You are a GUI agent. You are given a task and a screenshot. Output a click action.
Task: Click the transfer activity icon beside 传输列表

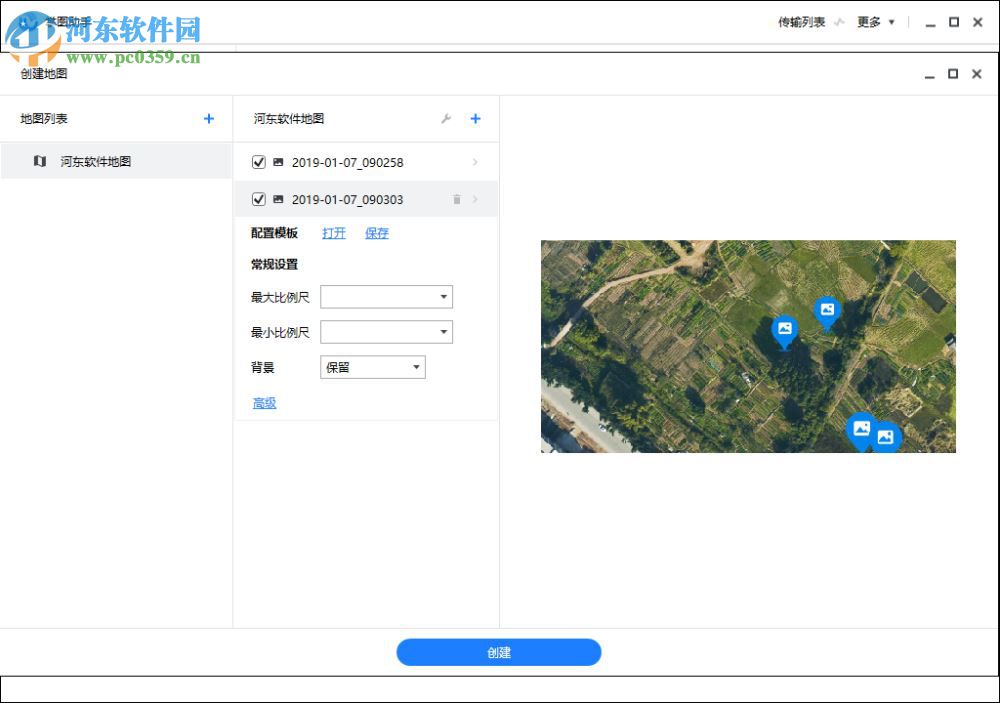point(840,22)
